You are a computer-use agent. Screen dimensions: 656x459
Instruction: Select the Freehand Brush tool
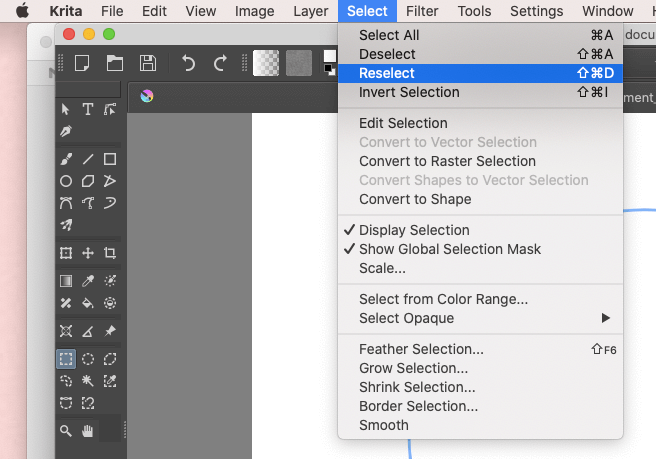click(66, 159)
